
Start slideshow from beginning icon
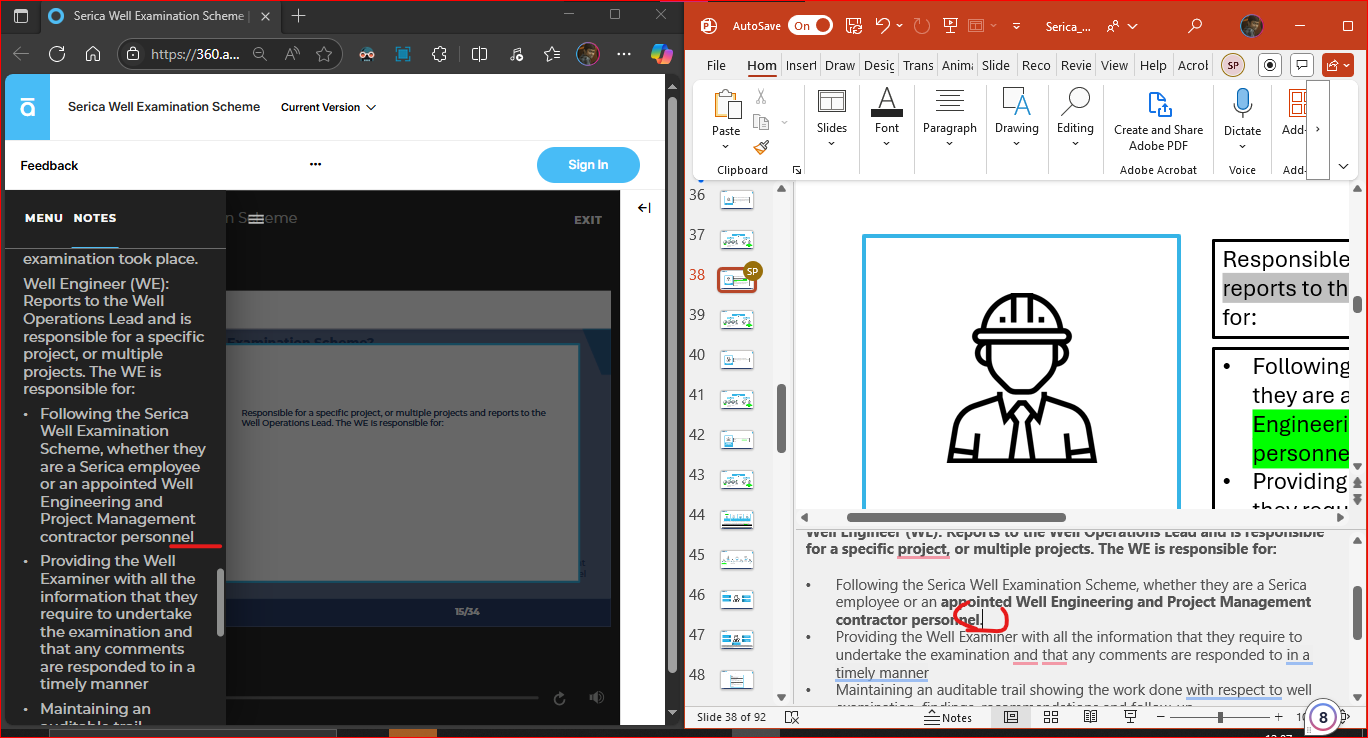949,26
